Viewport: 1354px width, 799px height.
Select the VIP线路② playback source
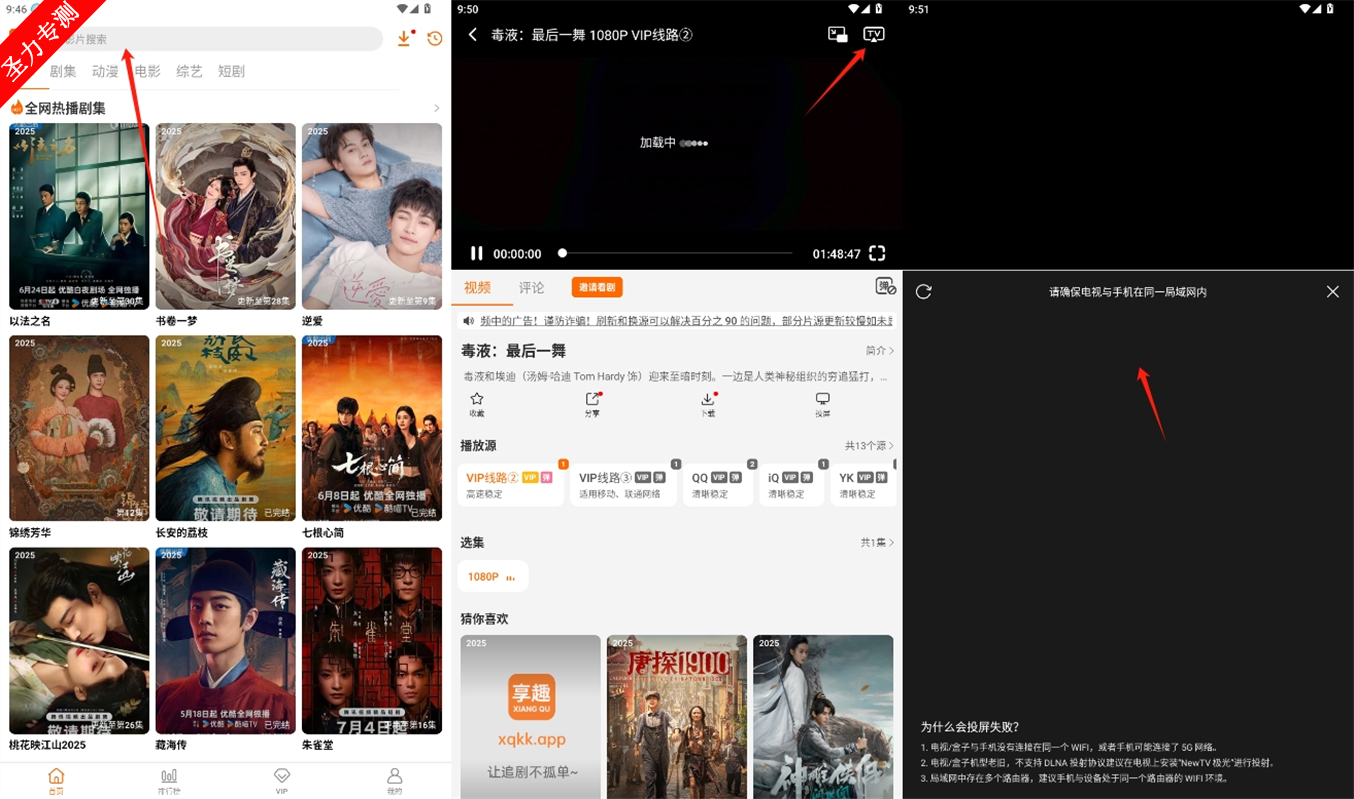click(x=511, y=484)
